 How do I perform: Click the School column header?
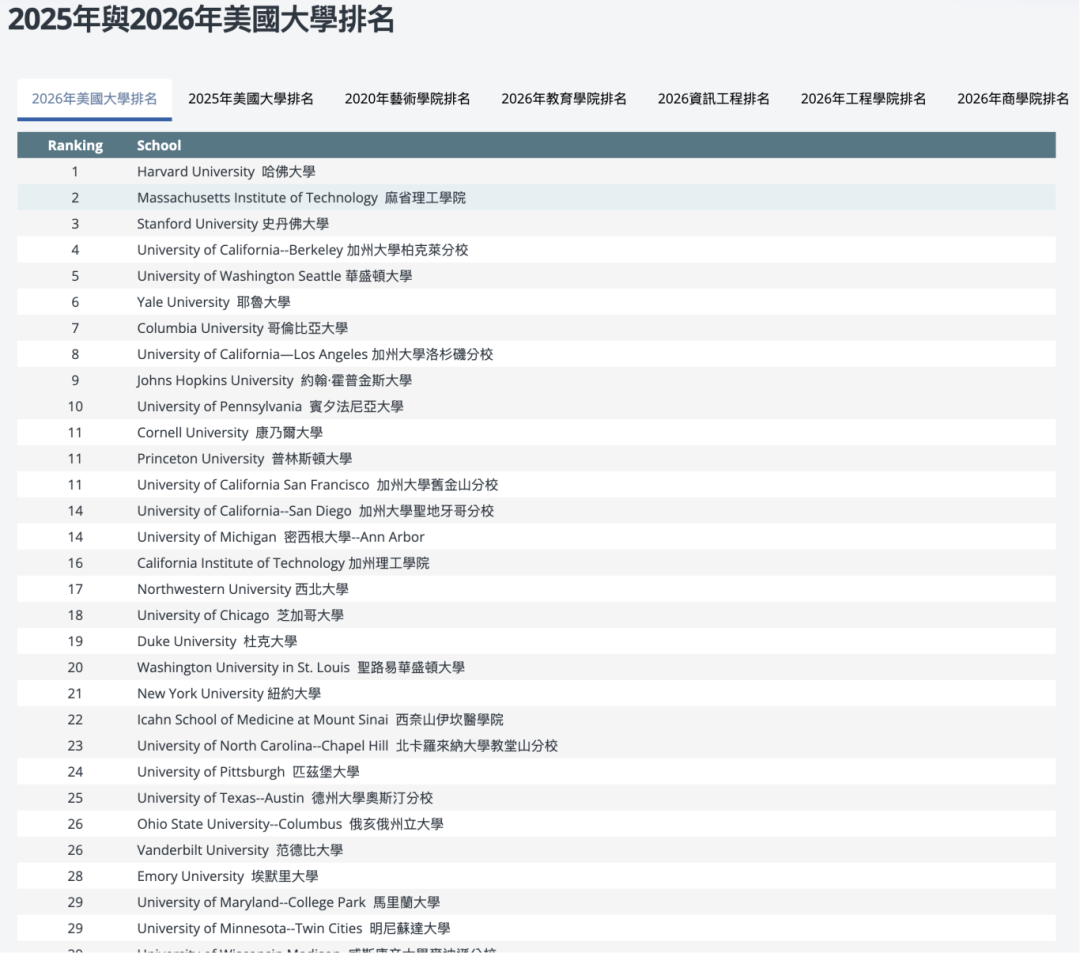159,145
